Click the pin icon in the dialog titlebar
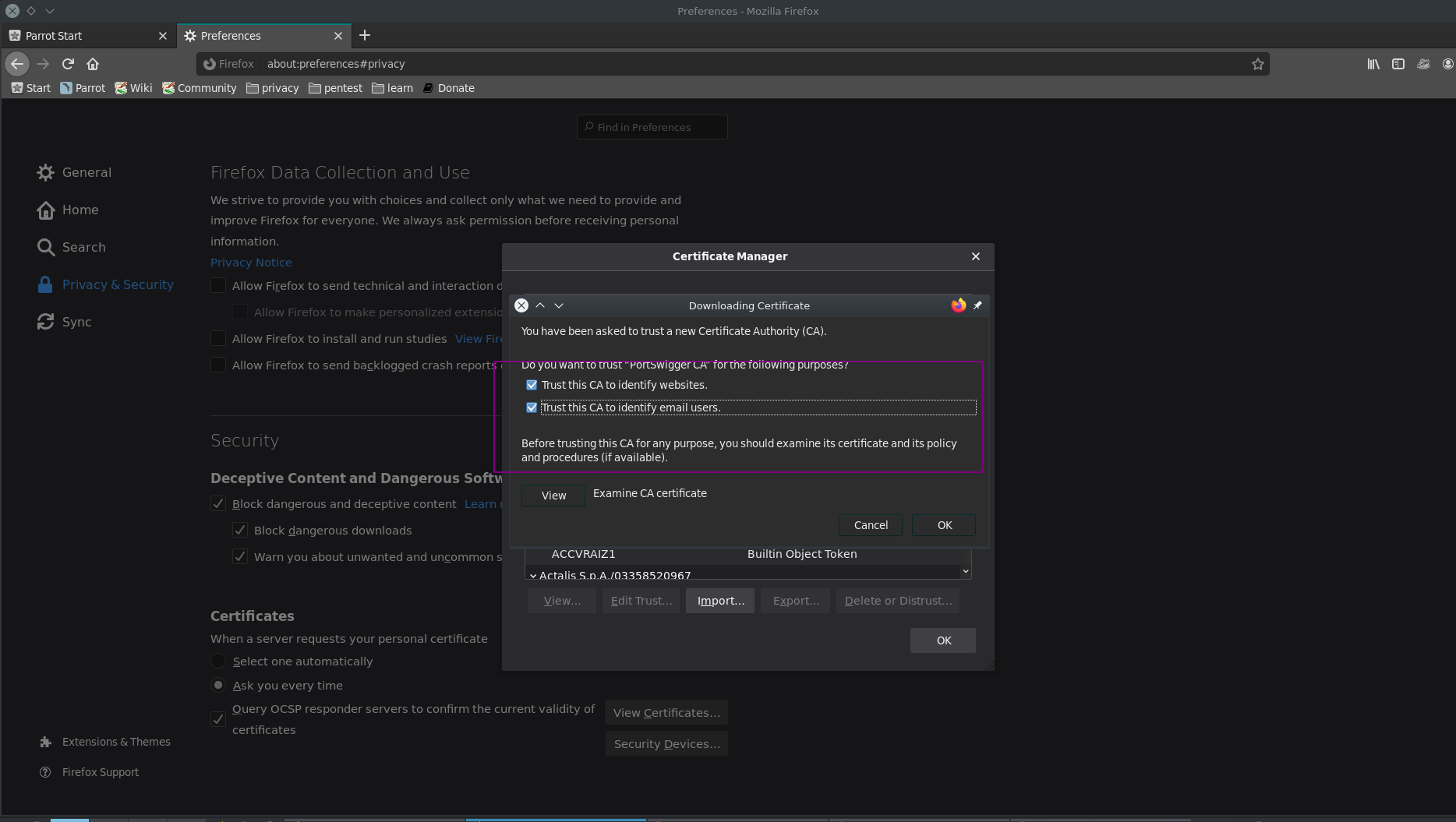 977,305
